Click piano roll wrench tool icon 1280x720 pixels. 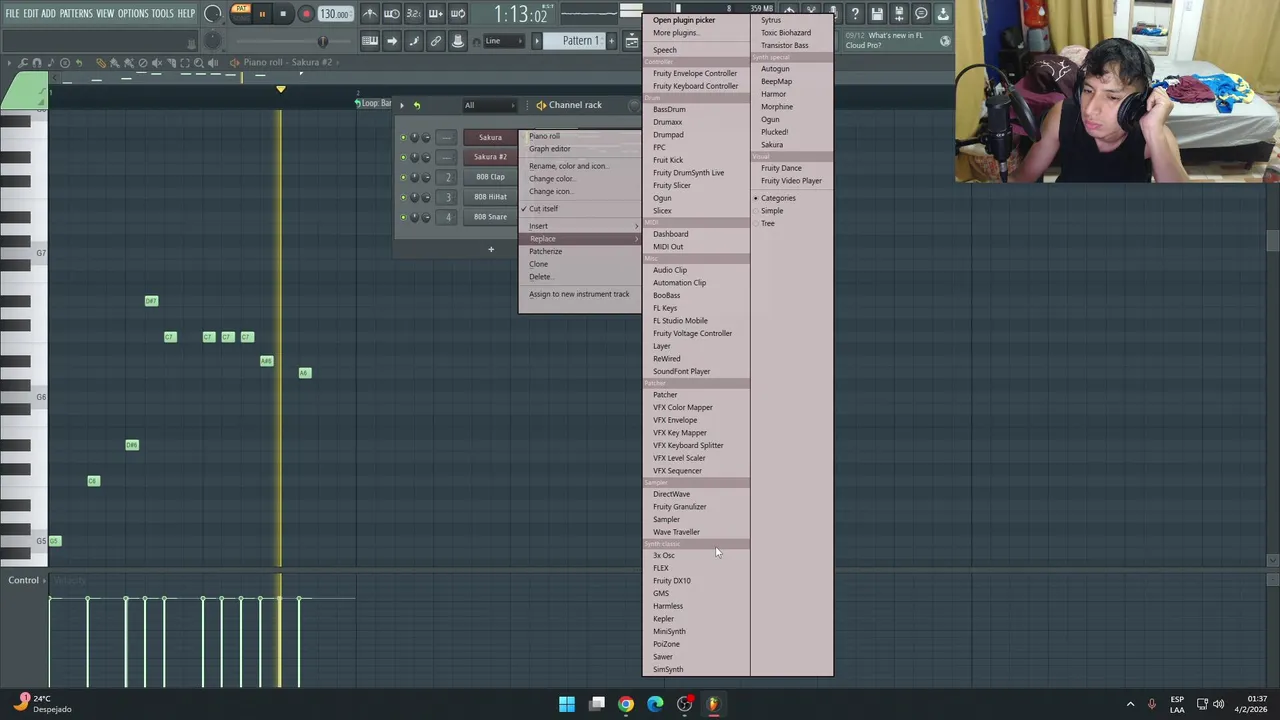click(x=23, y=63)
